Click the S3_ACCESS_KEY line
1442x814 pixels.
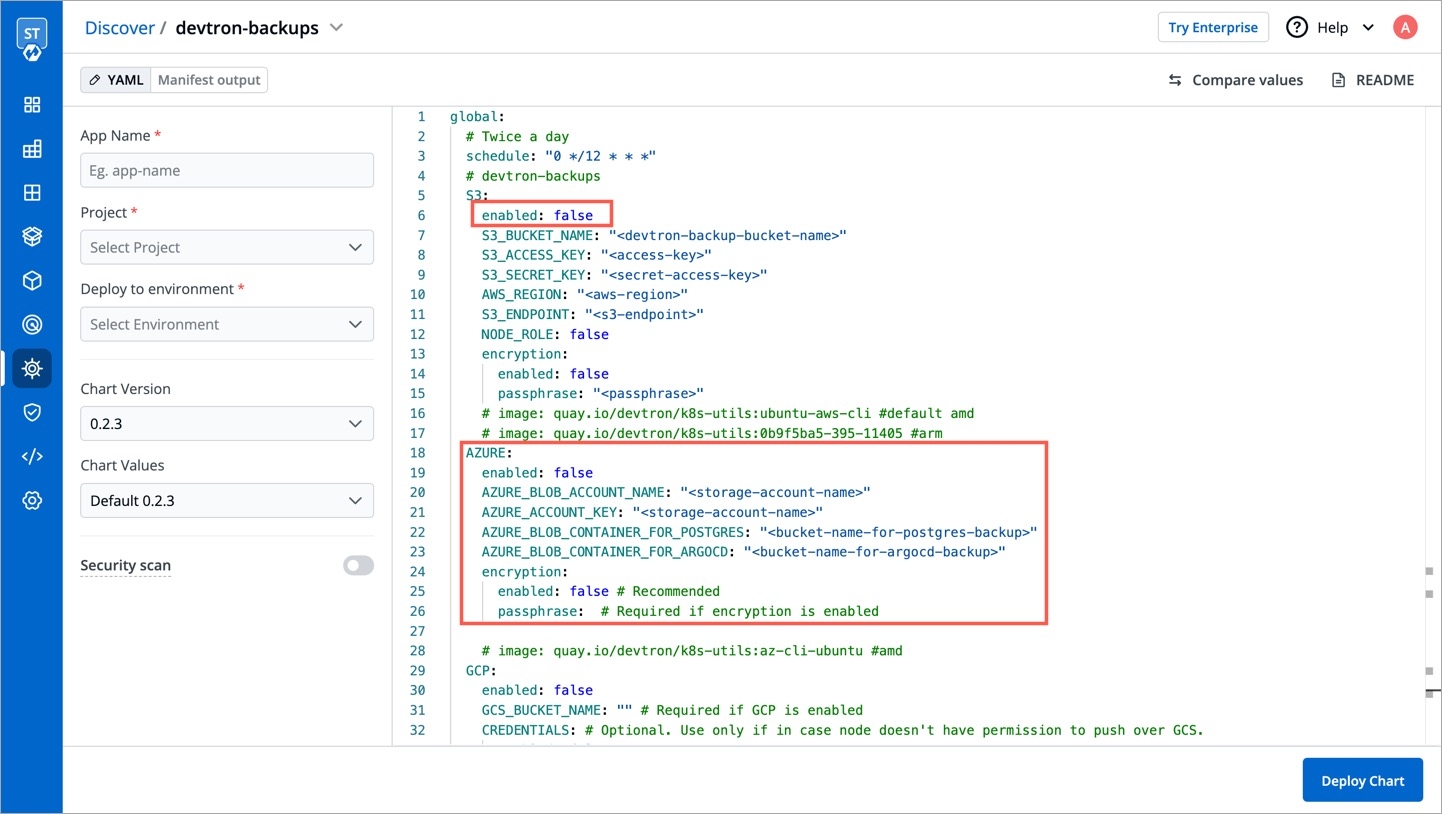click(x=596, y=255)
